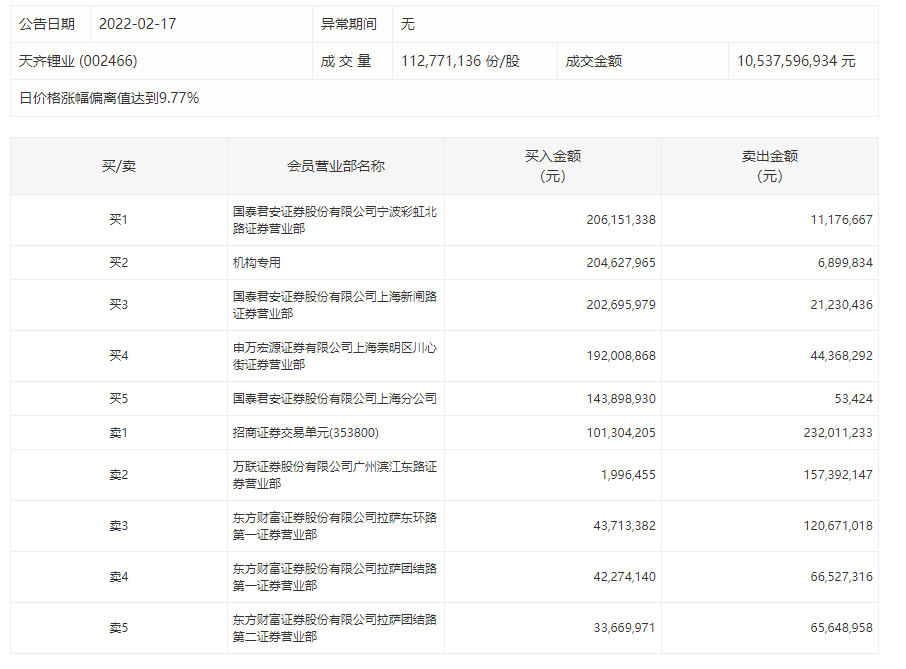Click the 买入金额 column header

553,166
